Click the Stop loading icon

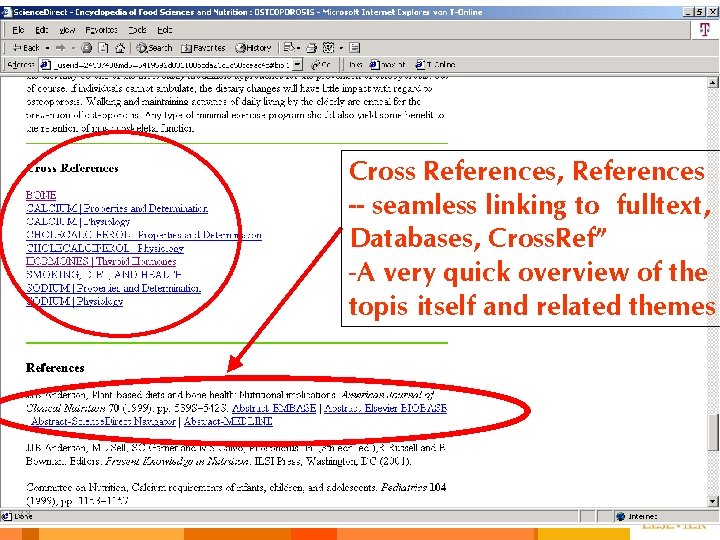coord(86,48)
